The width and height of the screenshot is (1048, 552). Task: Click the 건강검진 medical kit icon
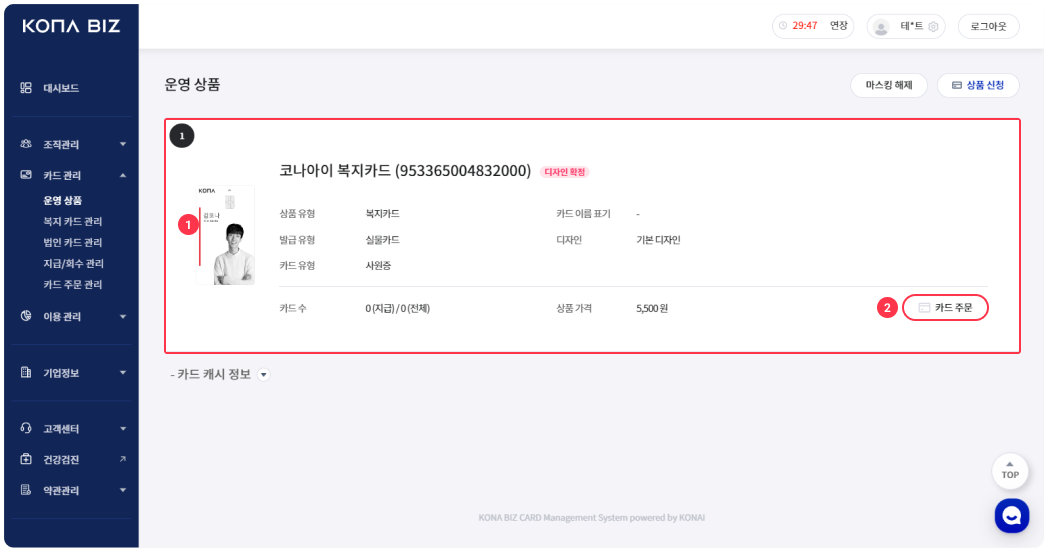tap(26, 459)
